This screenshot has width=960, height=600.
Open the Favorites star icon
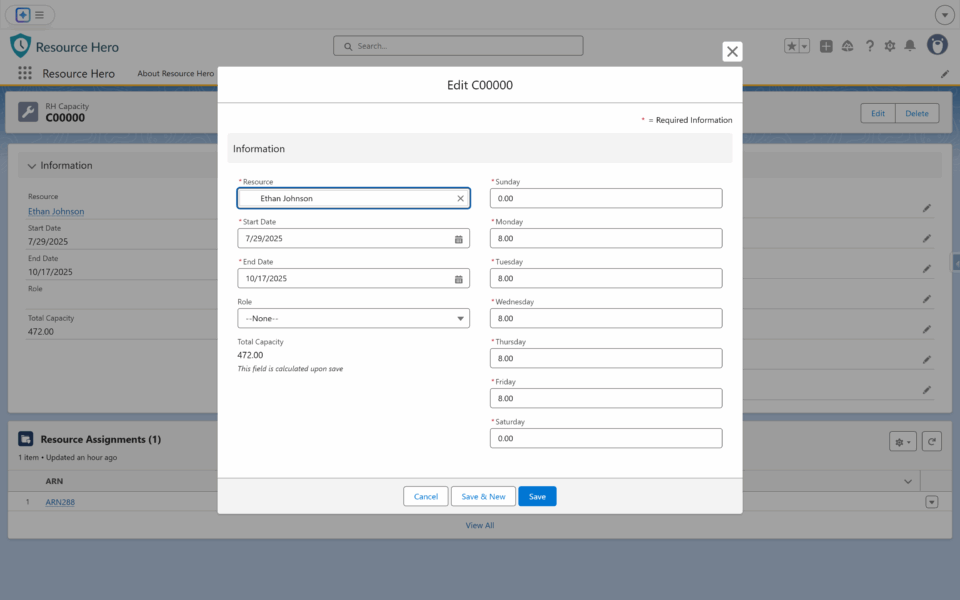click(x=792, y=46)
